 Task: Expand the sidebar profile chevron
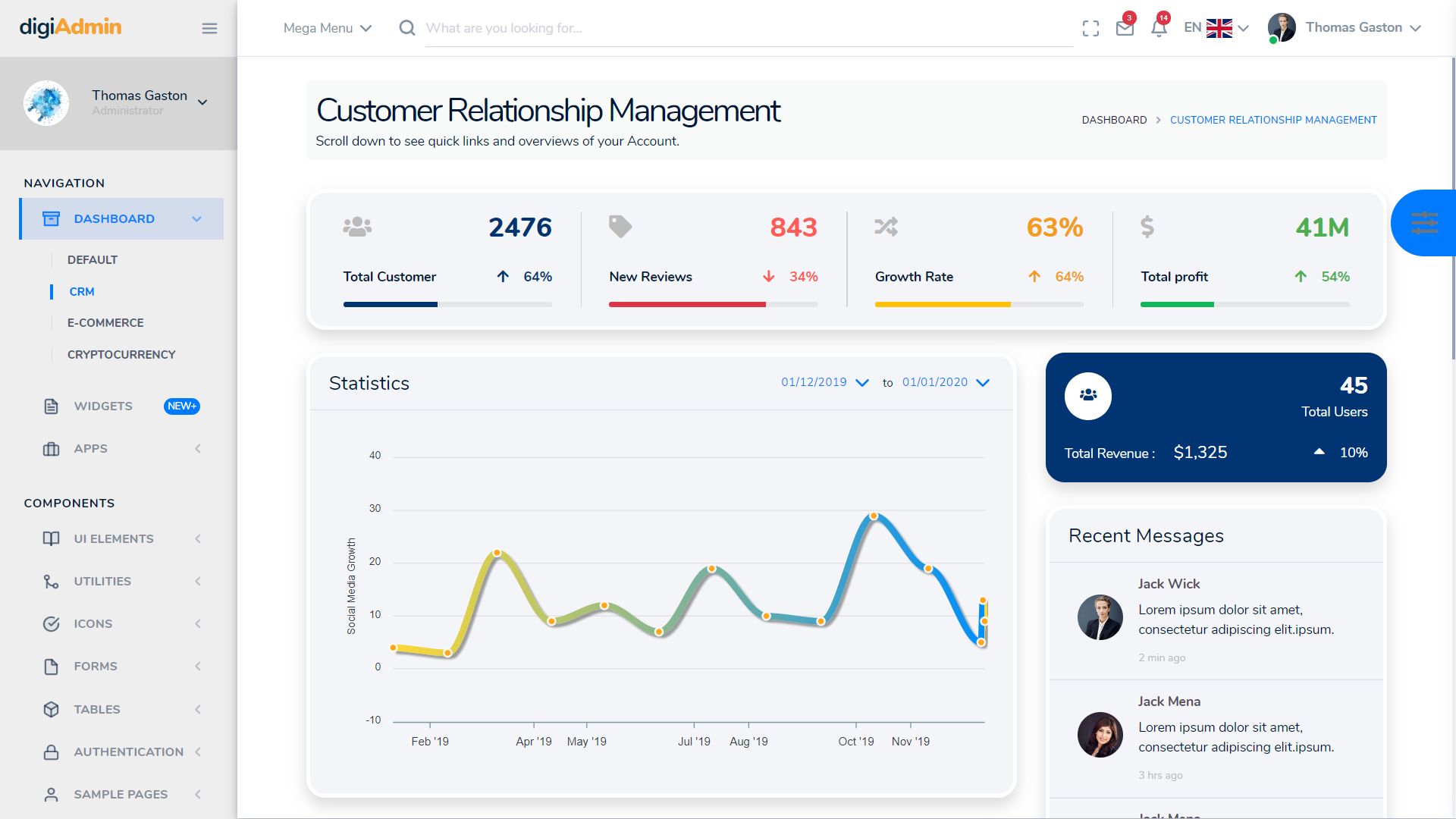(202, 102)
